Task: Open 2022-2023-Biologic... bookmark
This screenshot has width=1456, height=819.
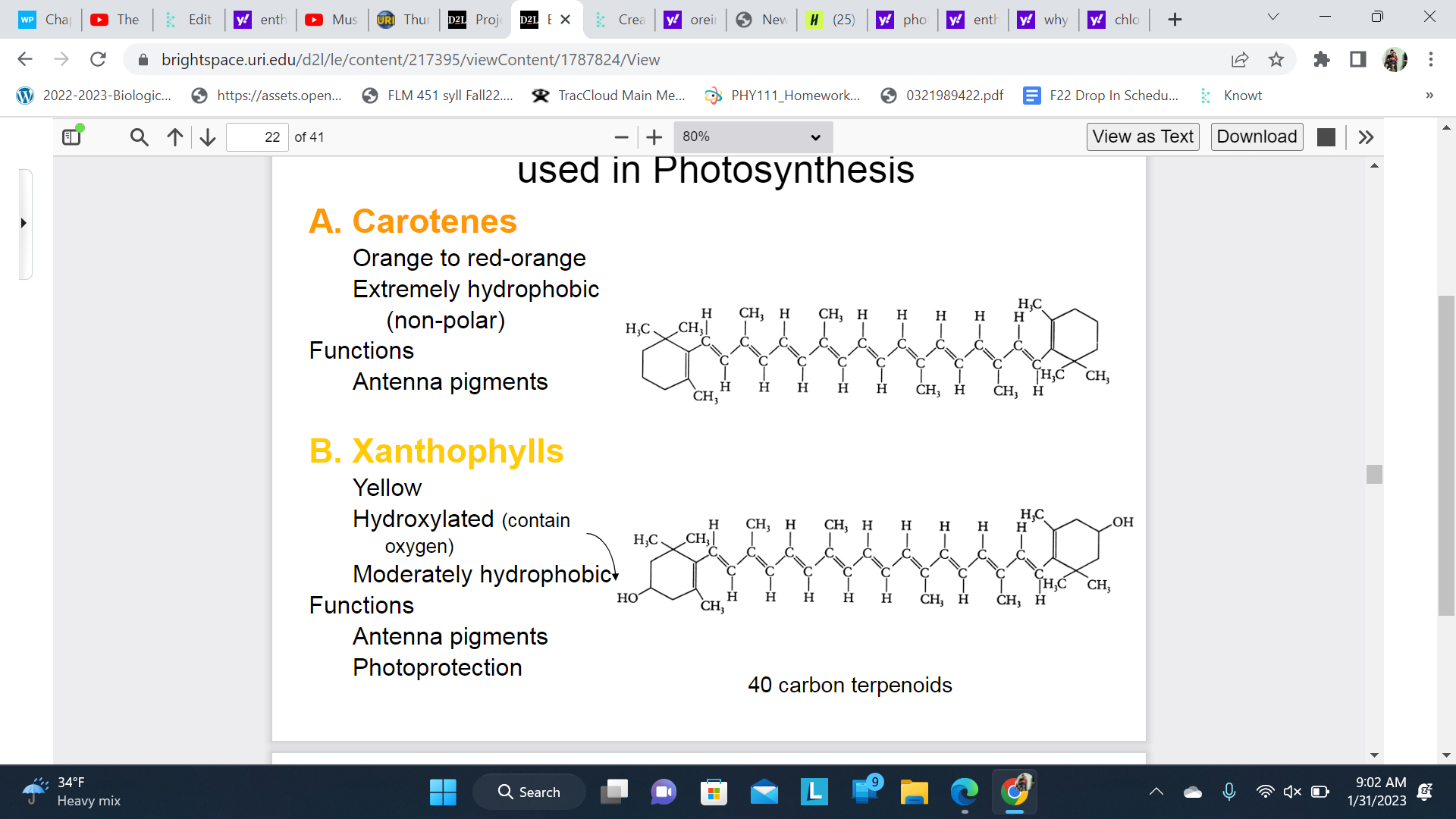Action: [94, 96]
